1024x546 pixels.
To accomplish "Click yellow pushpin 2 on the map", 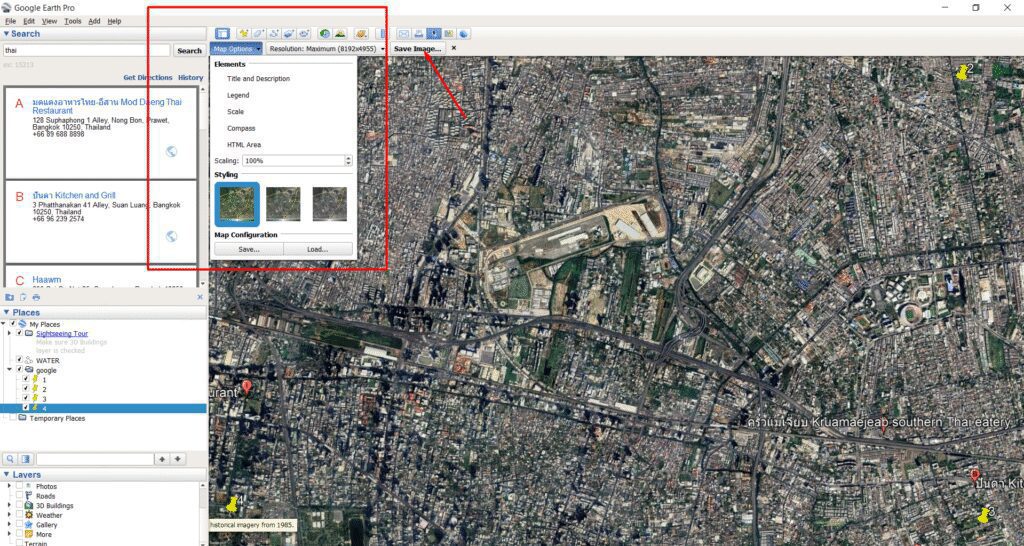I will coord(961,72).
